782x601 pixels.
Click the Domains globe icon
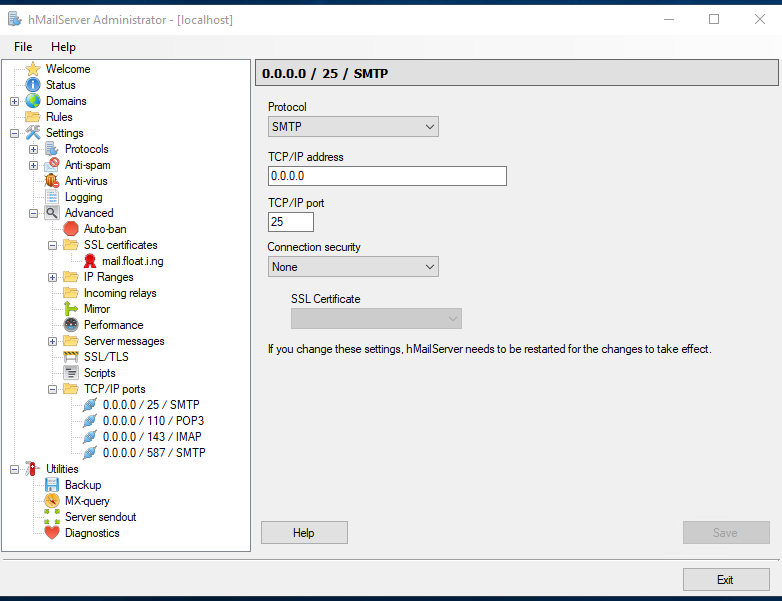pos(33,101)
